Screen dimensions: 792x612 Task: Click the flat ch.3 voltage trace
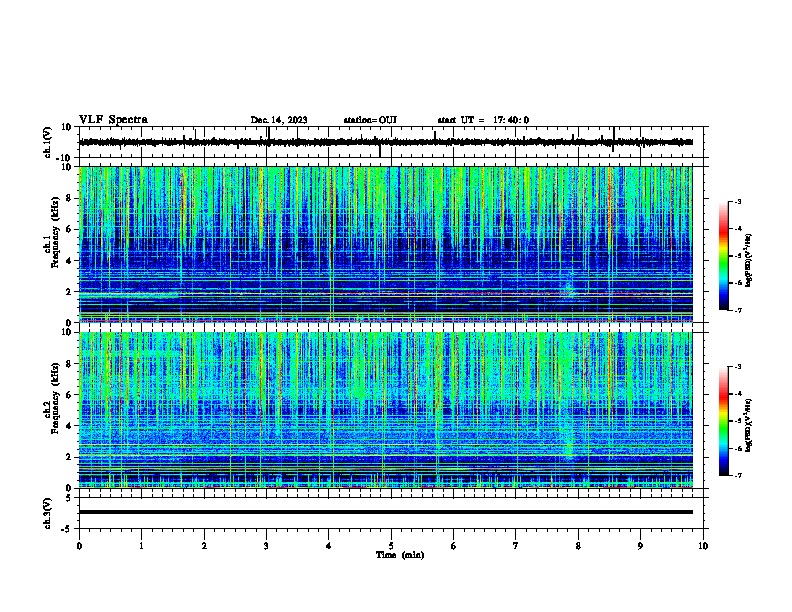[386, 512]
